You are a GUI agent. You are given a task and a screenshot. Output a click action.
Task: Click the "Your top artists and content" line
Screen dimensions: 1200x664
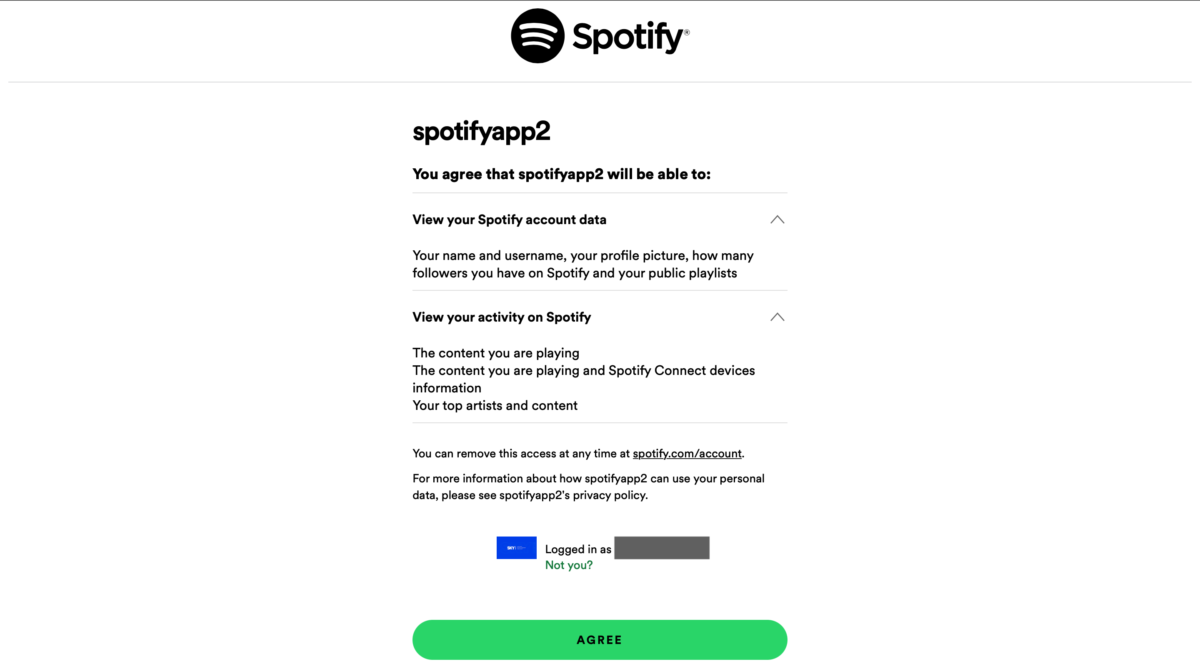(495, 405)
